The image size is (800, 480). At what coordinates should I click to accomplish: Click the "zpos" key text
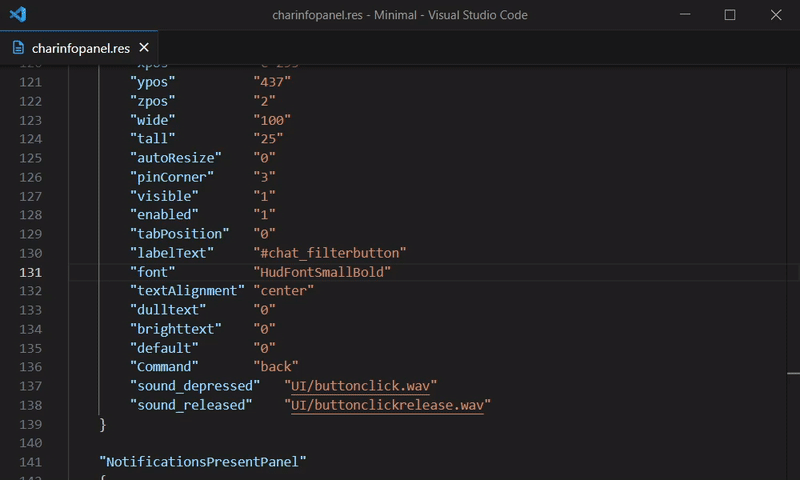point(153,101)
